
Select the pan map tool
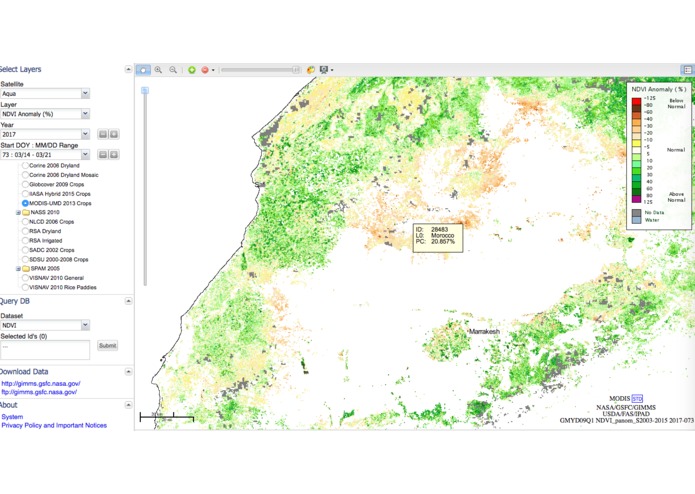click(x=143, y=70)
